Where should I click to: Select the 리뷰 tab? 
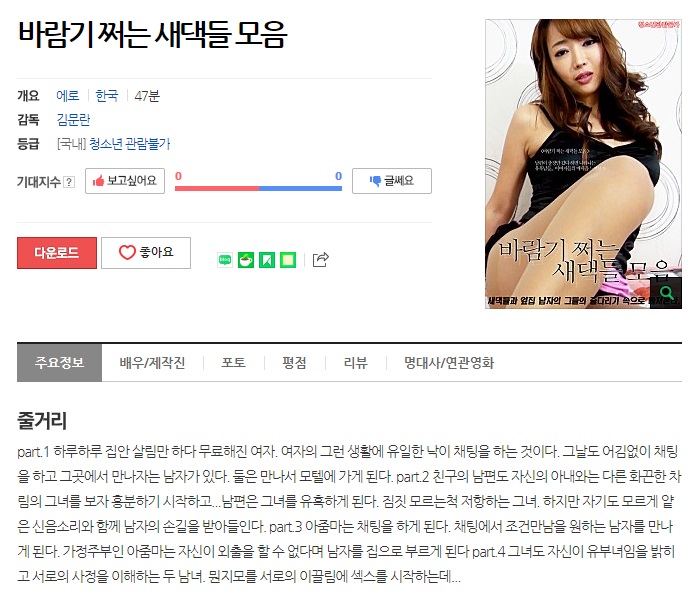pos(356,363)
